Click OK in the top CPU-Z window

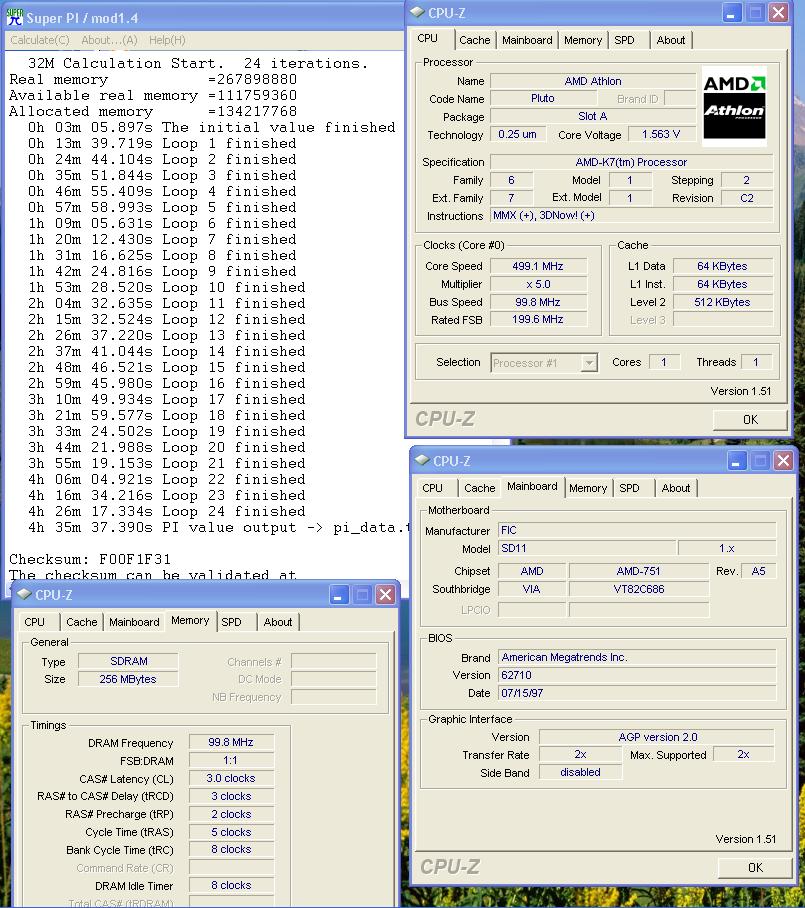[750, 419]
